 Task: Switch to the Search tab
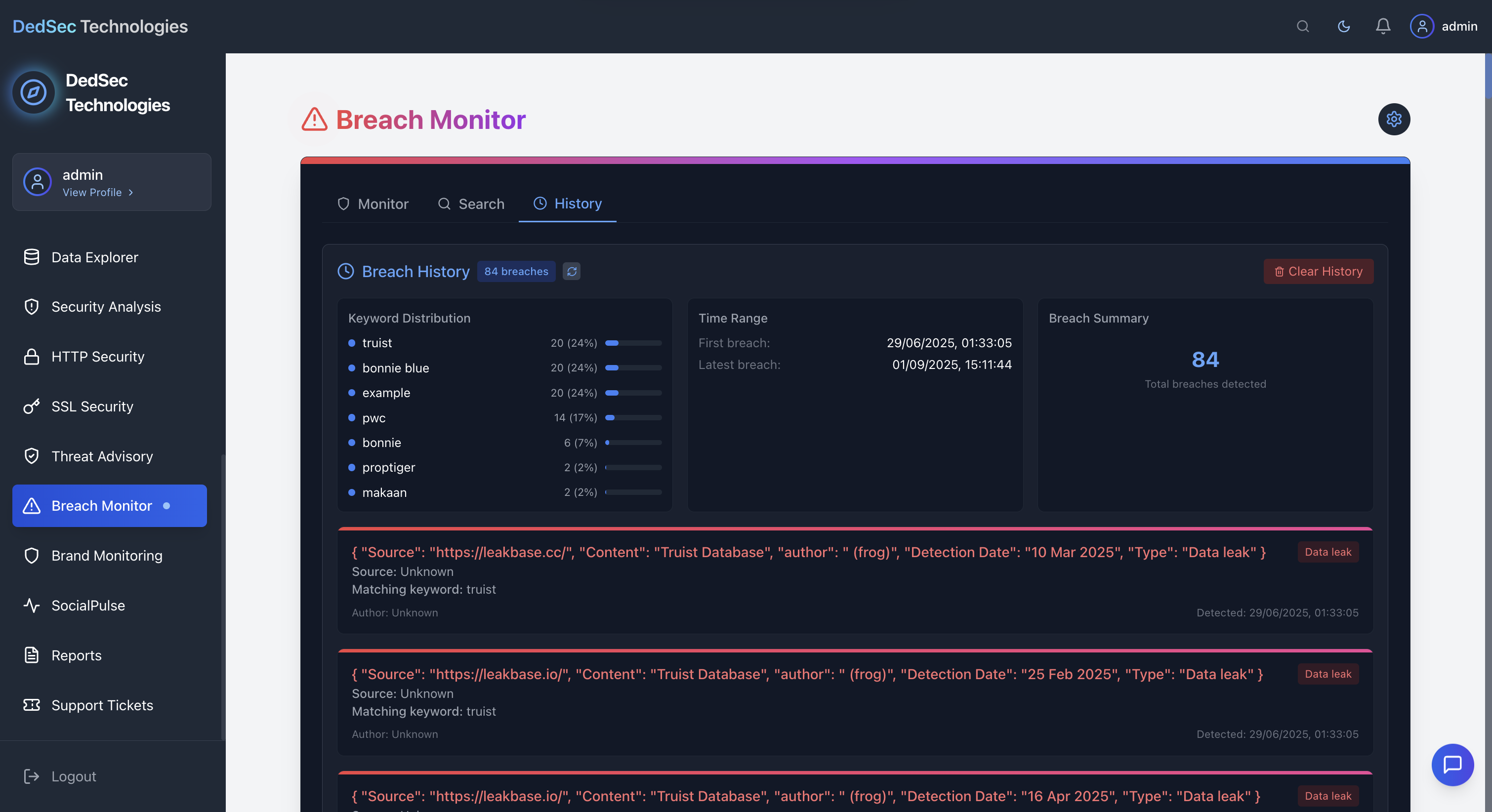click(471, 204)
